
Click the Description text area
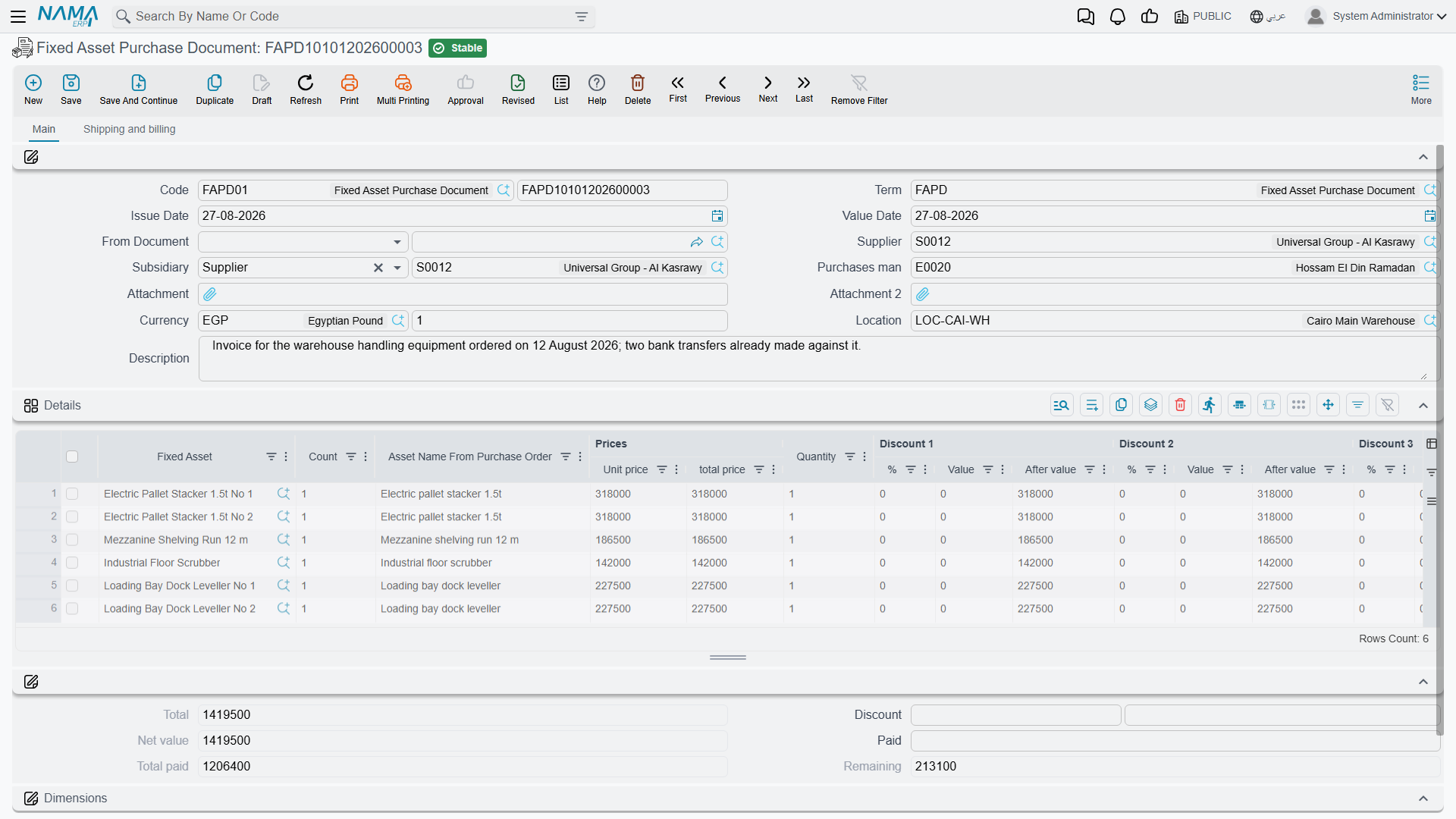tap(817, 359)
